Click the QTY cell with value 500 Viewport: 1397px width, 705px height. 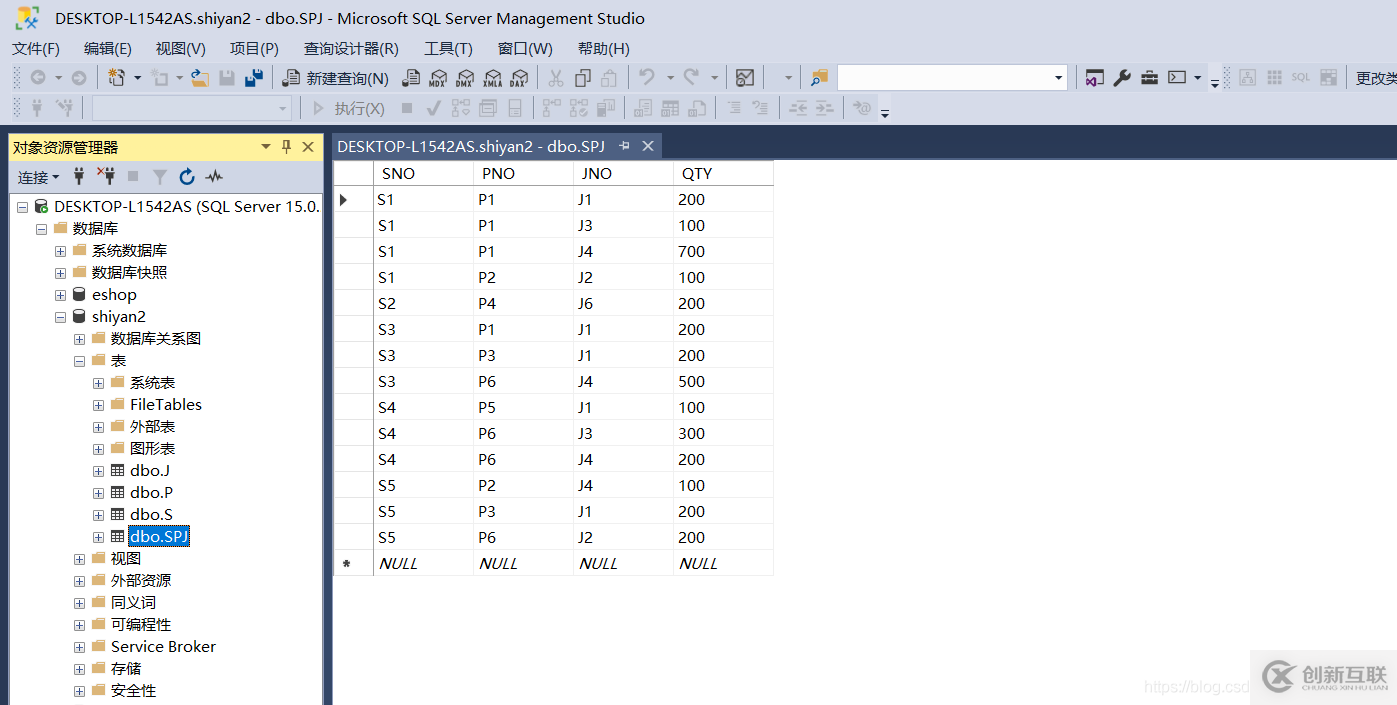(x=724, y=381)
